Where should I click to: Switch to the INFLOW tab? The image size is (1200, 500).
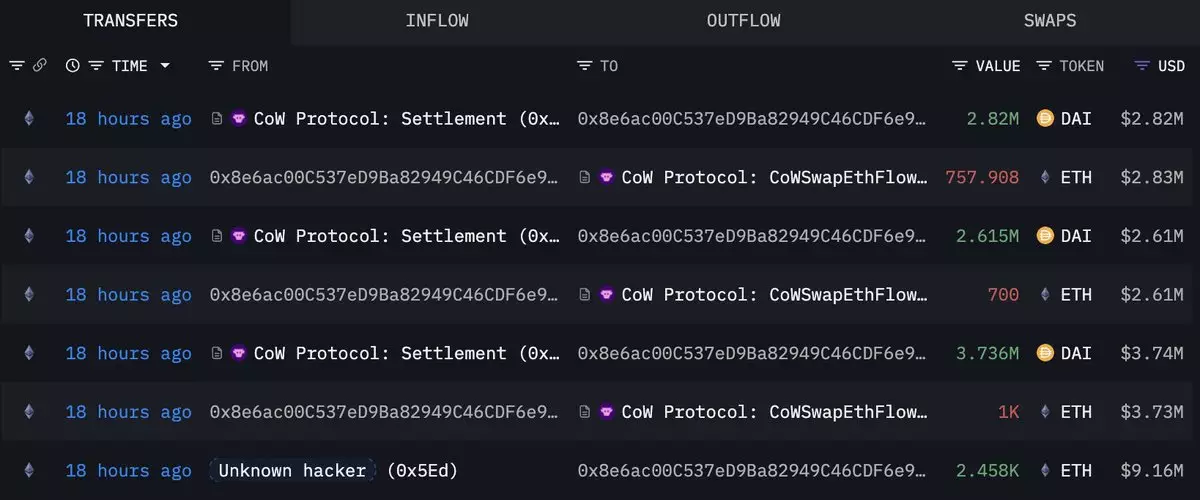[437, 21]
